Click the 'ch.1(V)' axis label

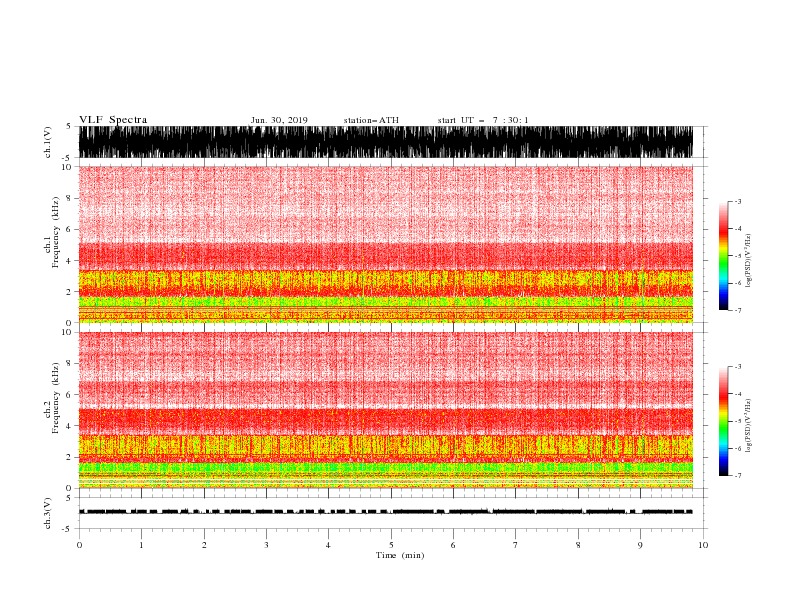48,142
